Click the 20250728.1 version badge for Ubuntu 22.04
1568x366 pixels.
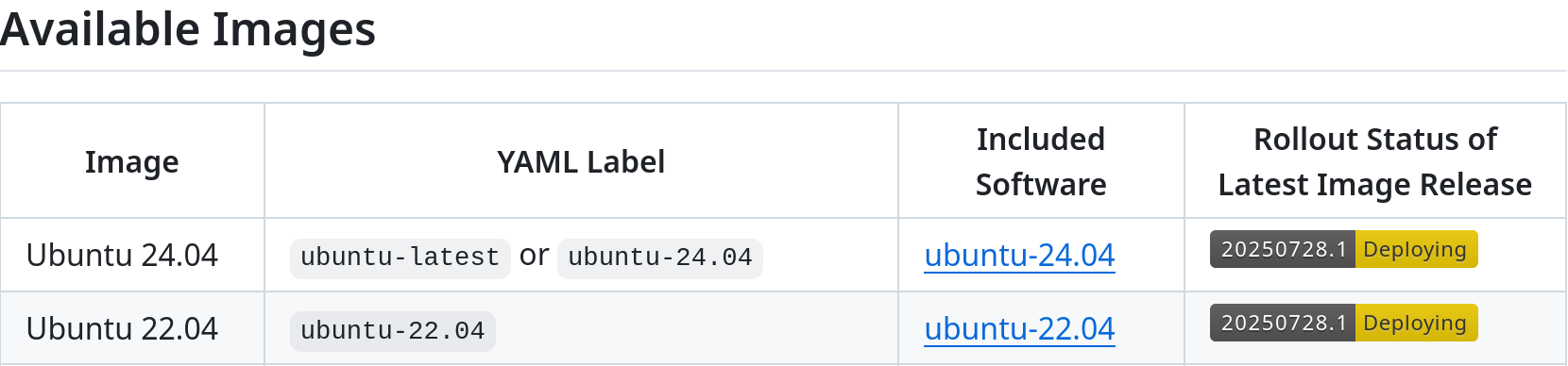(1283, 323)
